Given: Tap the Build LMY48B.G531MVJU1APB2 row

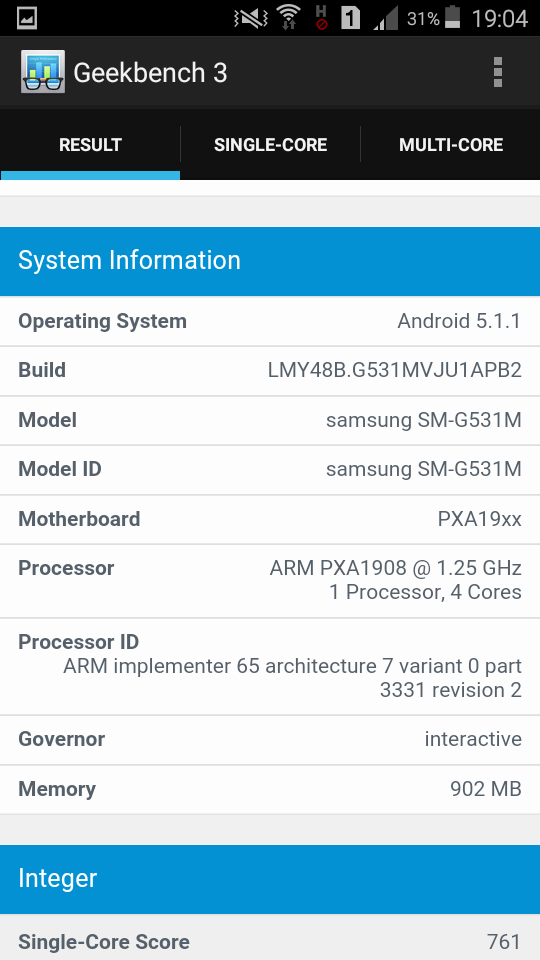Looking at the screenshot, I should point(270,371).
